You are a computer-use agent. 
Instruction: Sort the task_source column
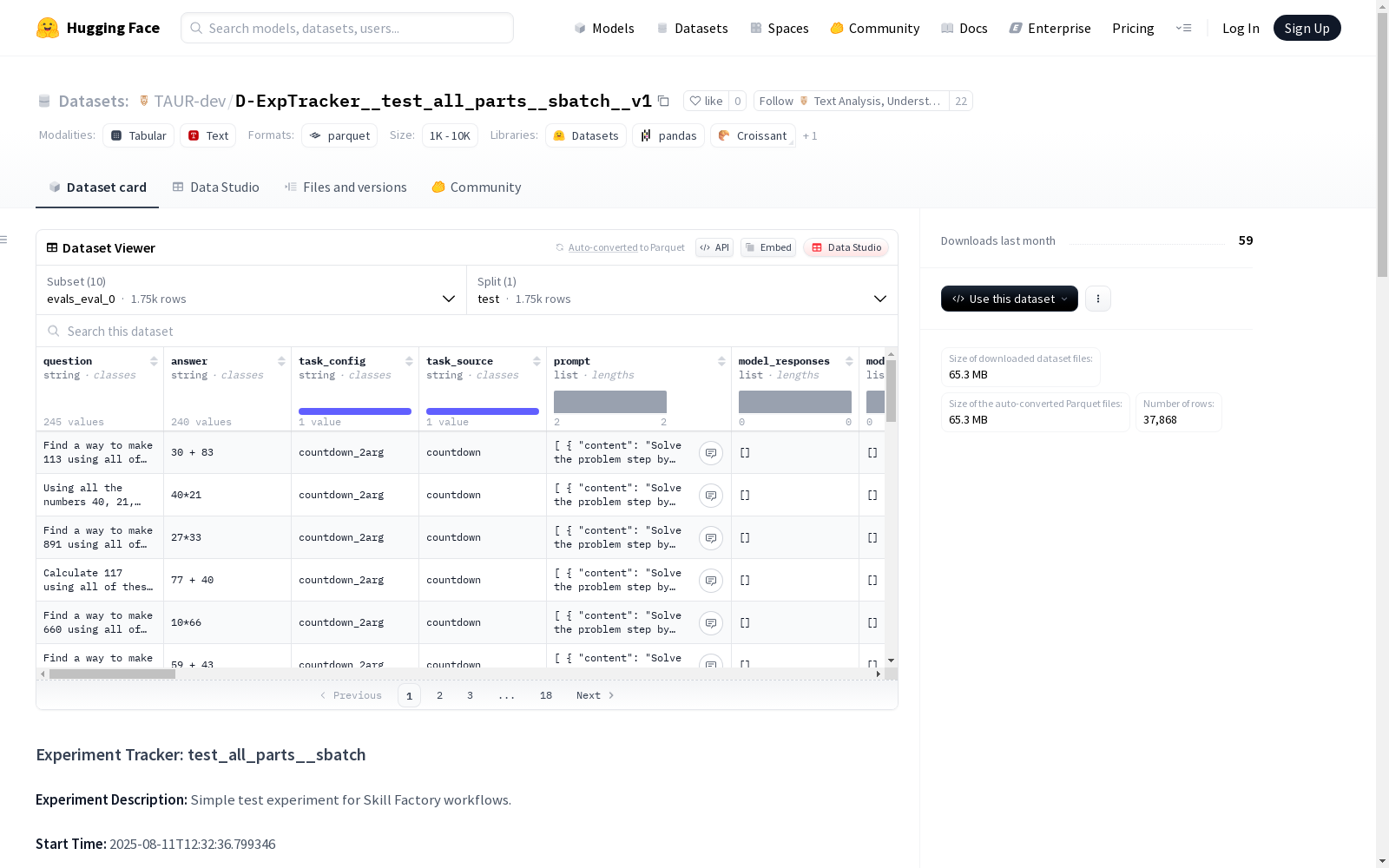537,361
